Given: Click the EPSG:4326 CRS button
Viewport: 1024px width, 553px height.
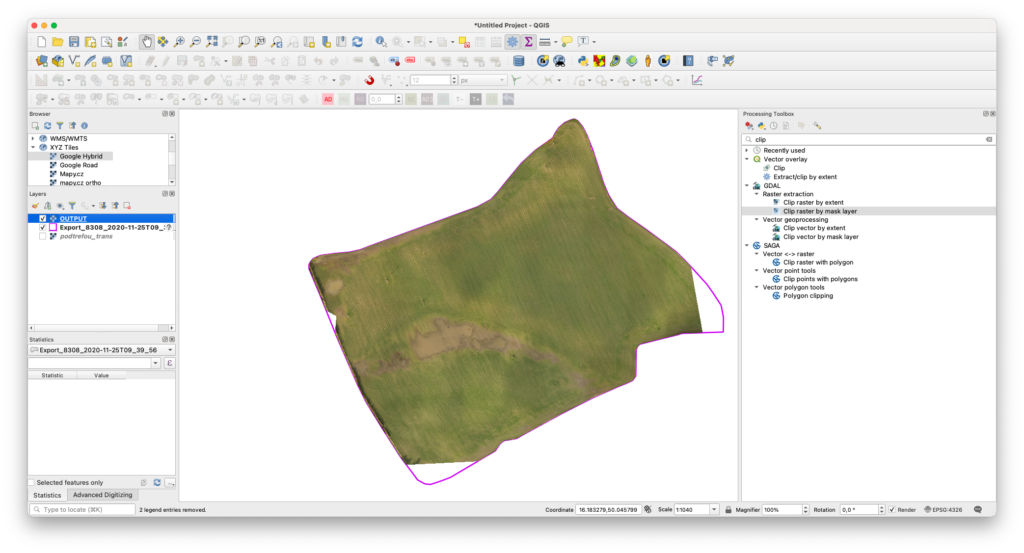Looking at the screenshot, I should pos(944,510).
